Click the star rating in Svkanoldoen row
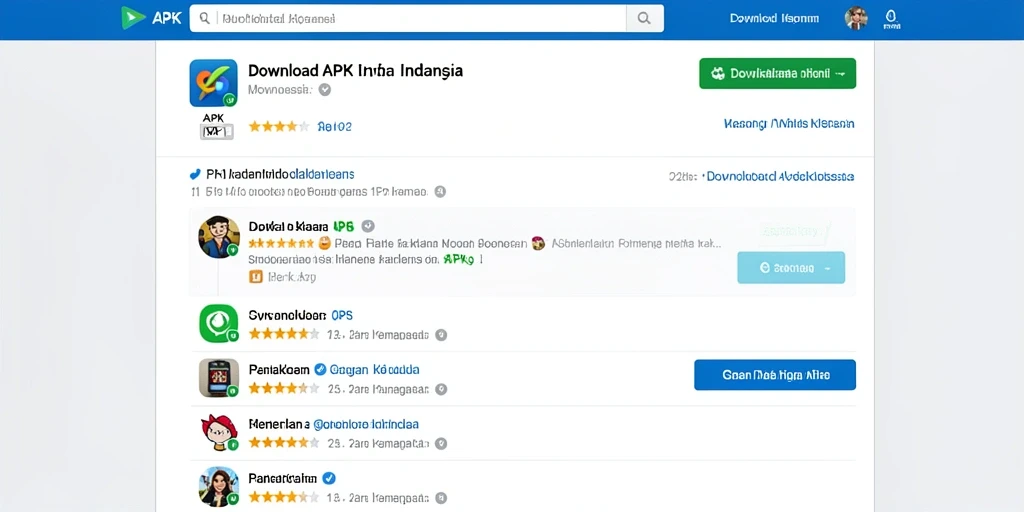This screenshot has width=1024, height=512. 283,334
